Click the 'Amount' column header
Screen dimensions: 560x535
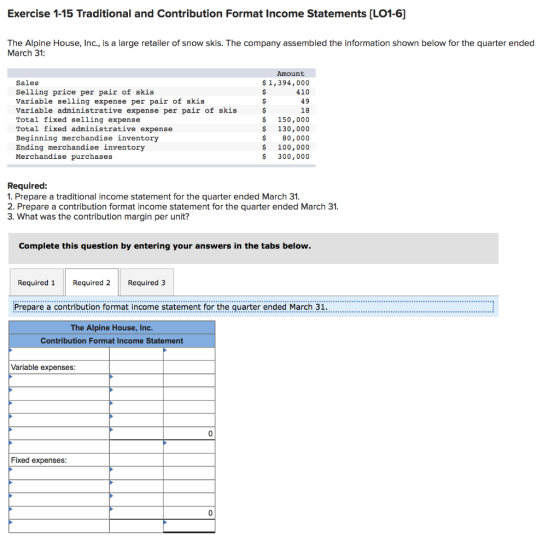(x=291, y=74)
